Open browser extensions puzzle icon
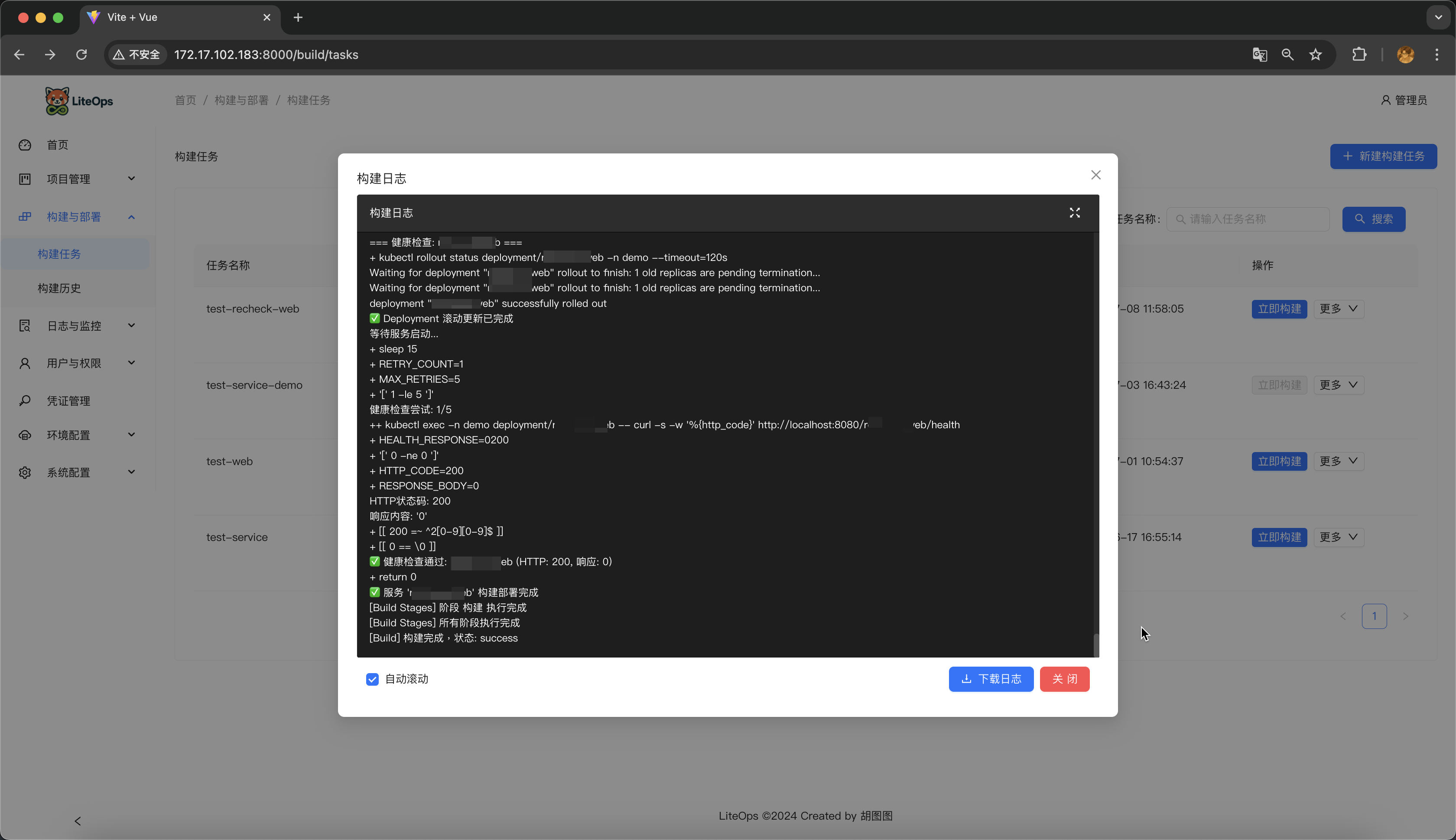 click(1359, 55)
